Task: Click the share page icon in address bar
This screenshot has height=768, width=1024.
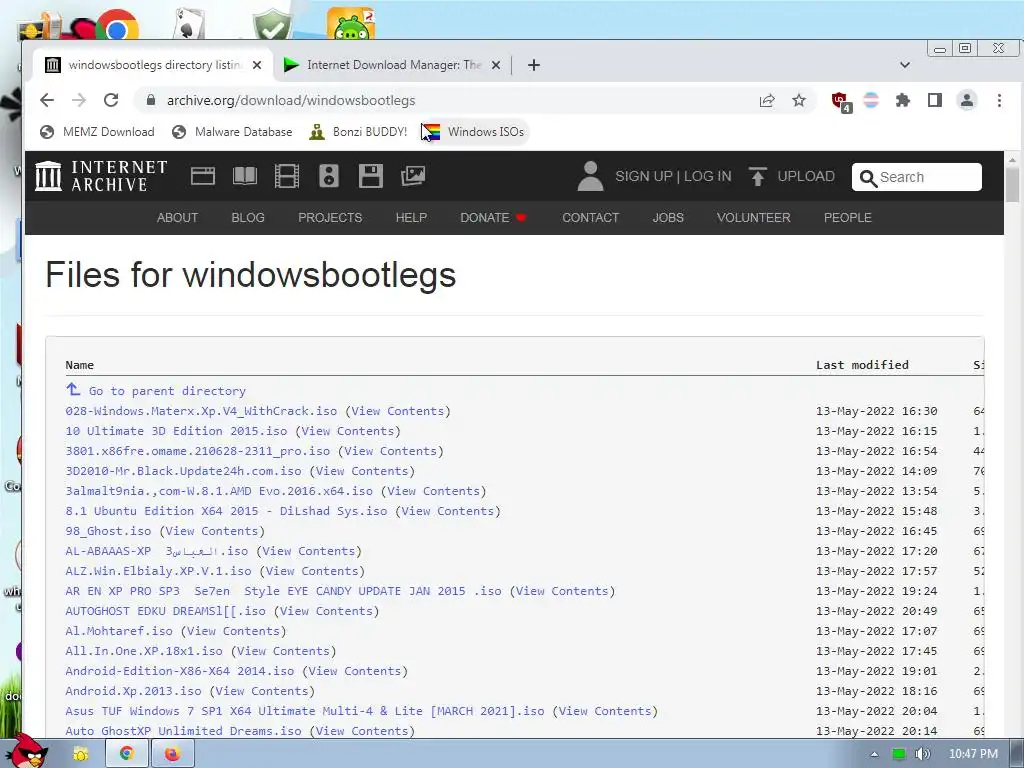Action: click(767, 101)
